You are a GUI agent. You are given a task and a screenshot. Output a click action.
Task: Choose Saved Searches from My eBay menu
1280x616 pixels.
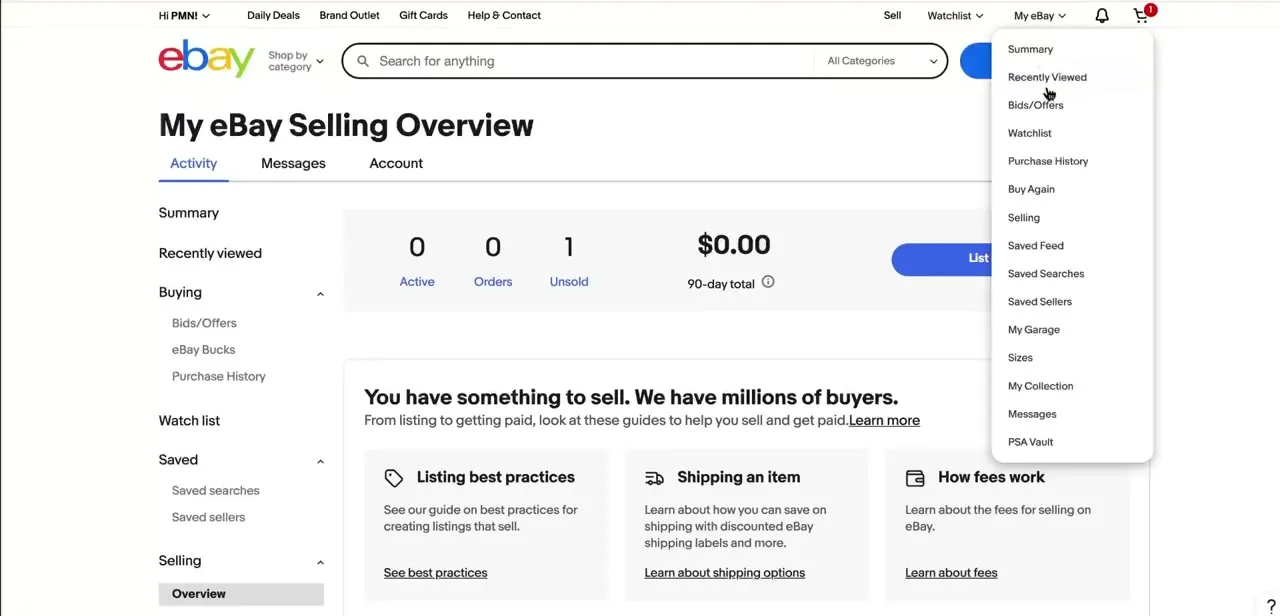(x=1046, y=273)
